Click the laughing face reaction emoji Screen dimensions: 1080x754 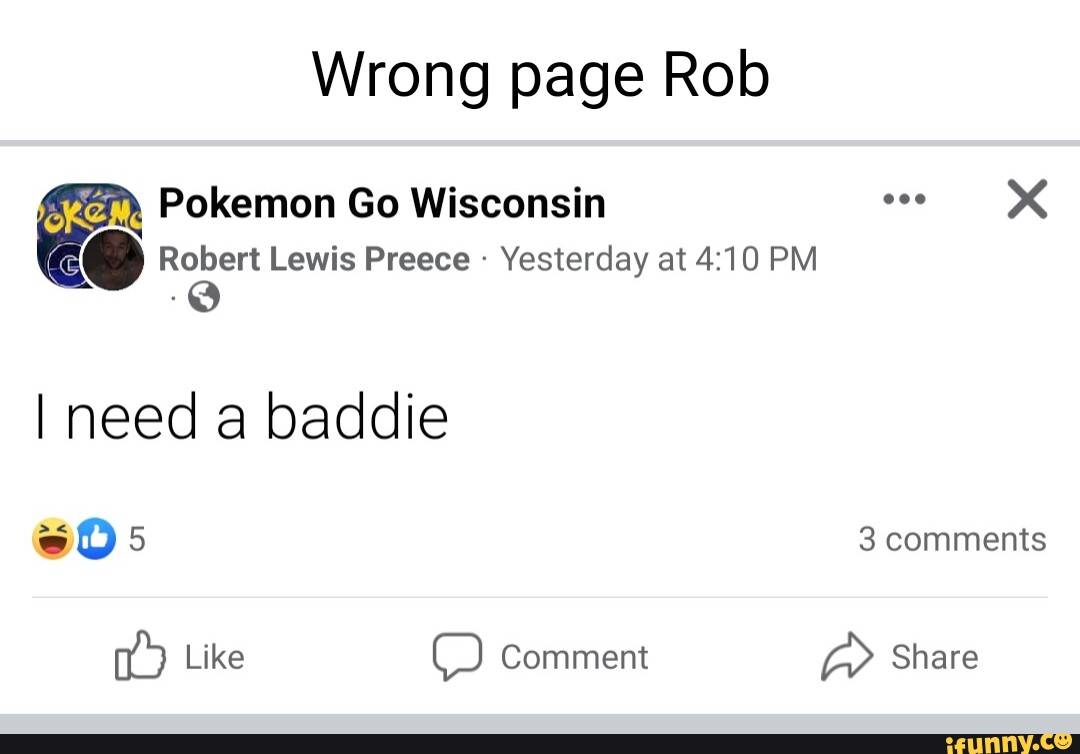point(53,539)
